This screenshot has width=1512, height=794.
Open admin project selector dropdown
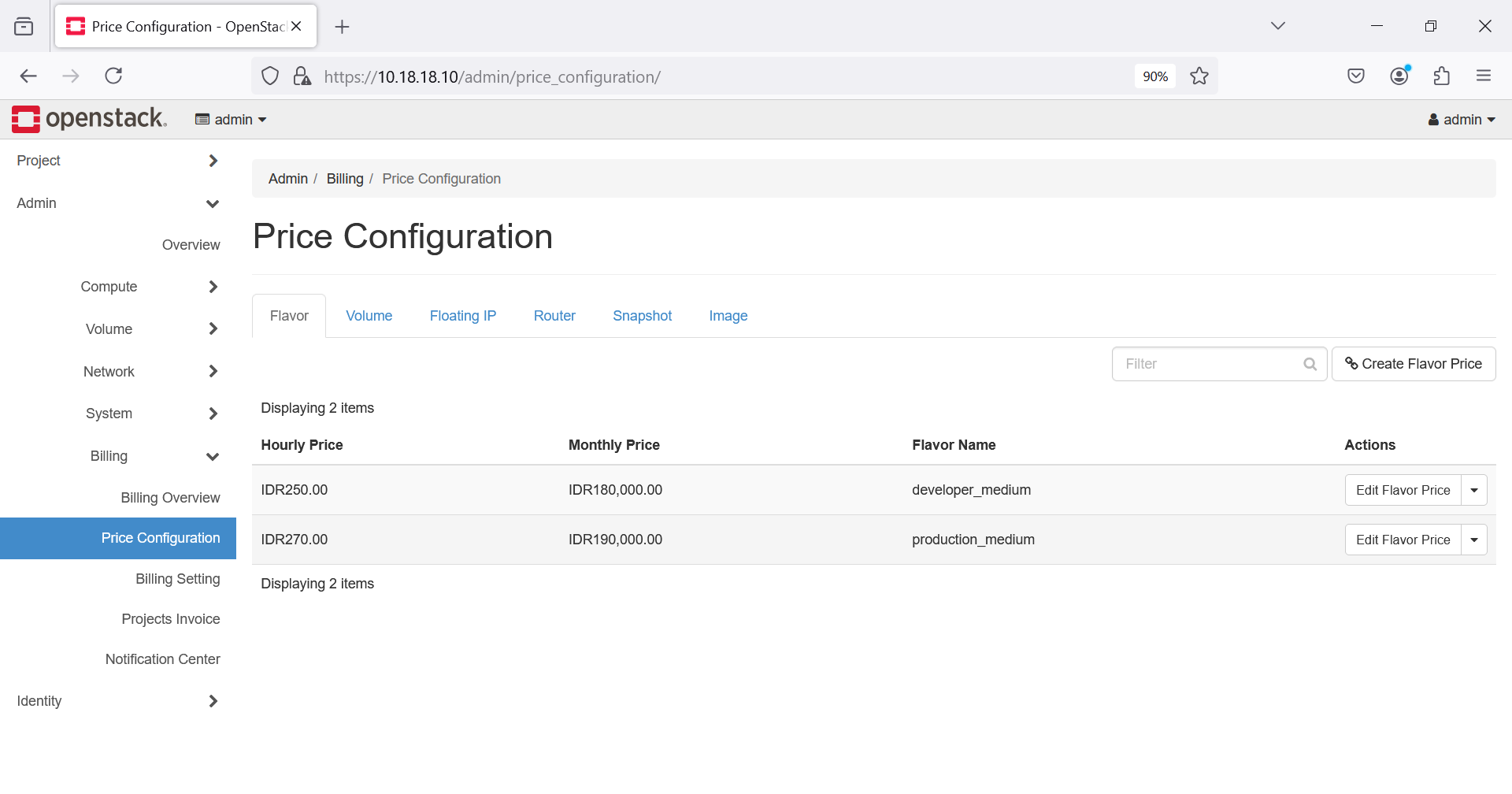coord(232,120)
